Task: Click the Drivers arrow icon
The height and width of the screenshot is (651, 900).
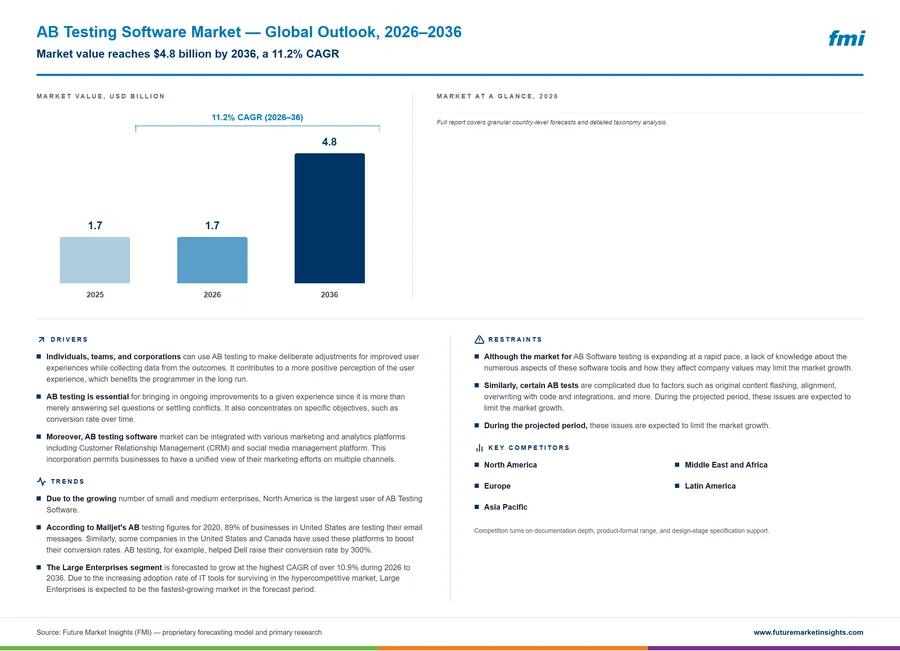Action: click(41, 339)
